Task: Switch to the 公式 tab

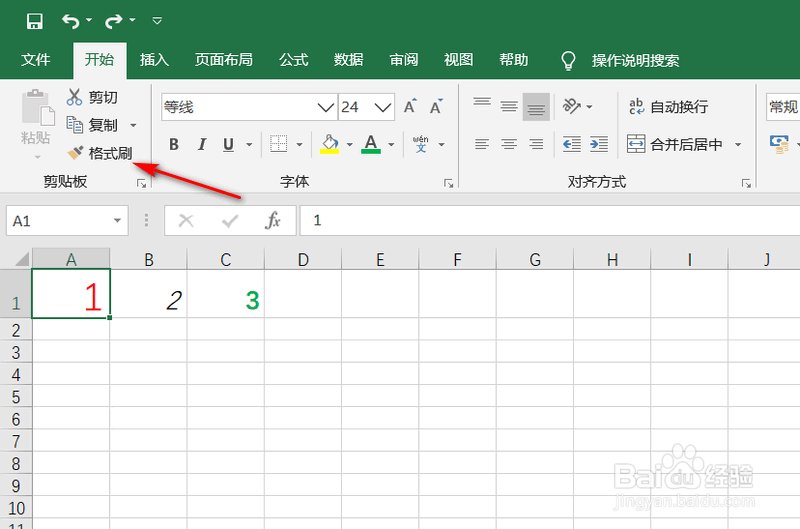Action: [x=293, y=60]
